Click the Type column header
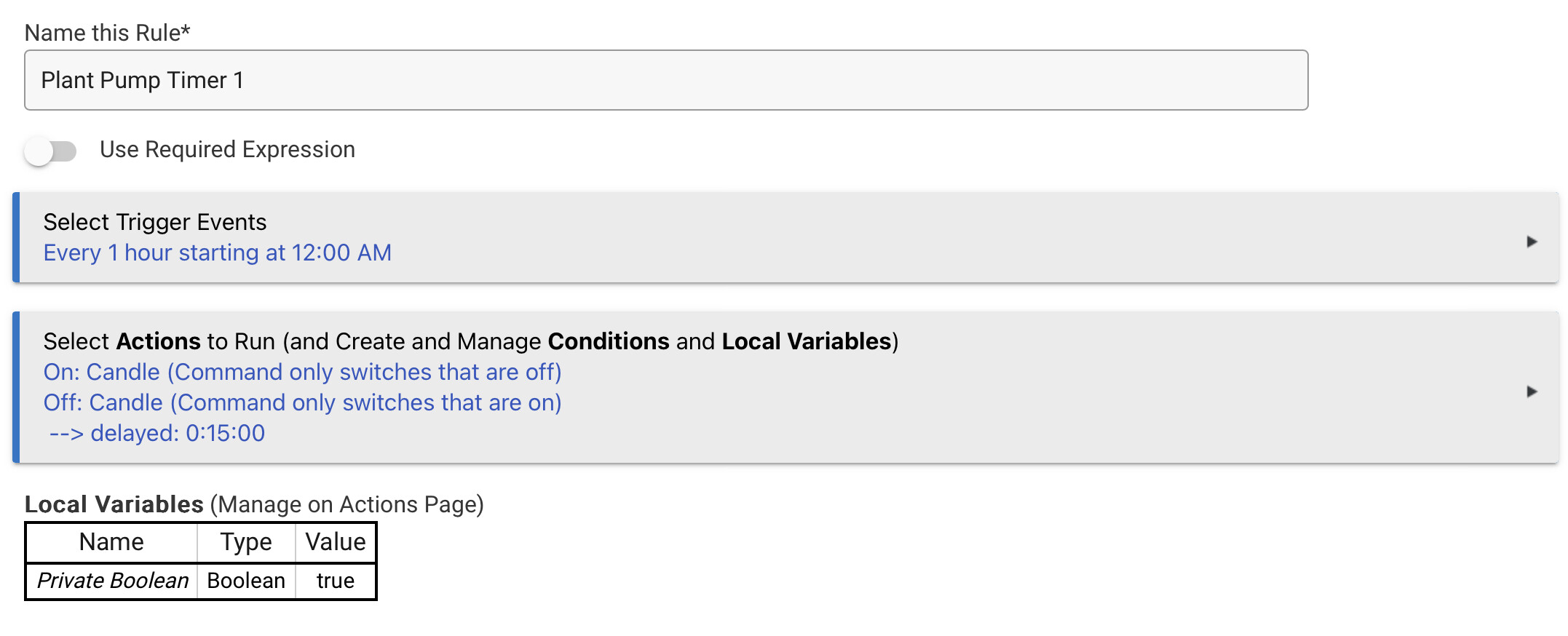The height and width of the screenshot is (636, 1568). point(246,542)
